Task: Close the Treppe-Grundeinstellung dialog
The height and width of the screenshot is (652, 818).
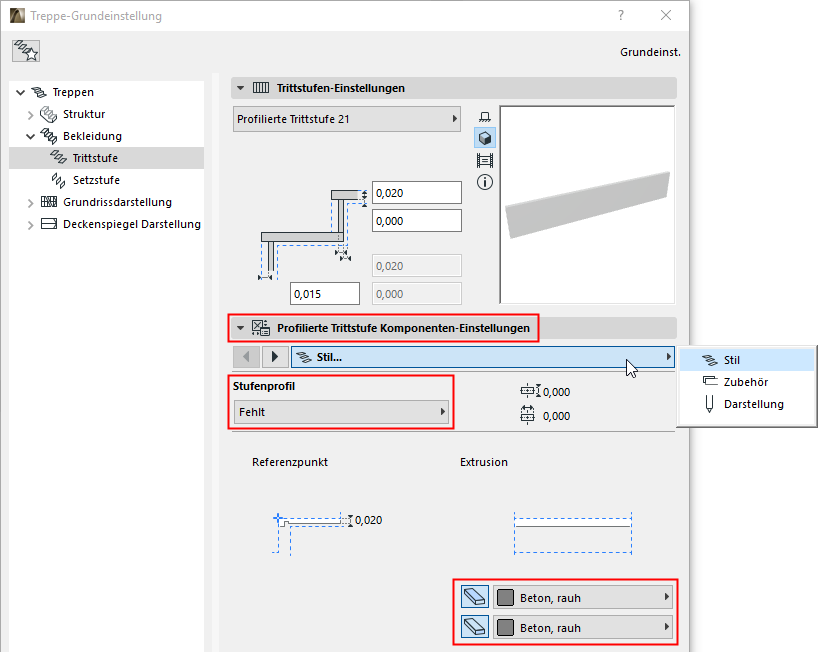Action: coord(666,16)
